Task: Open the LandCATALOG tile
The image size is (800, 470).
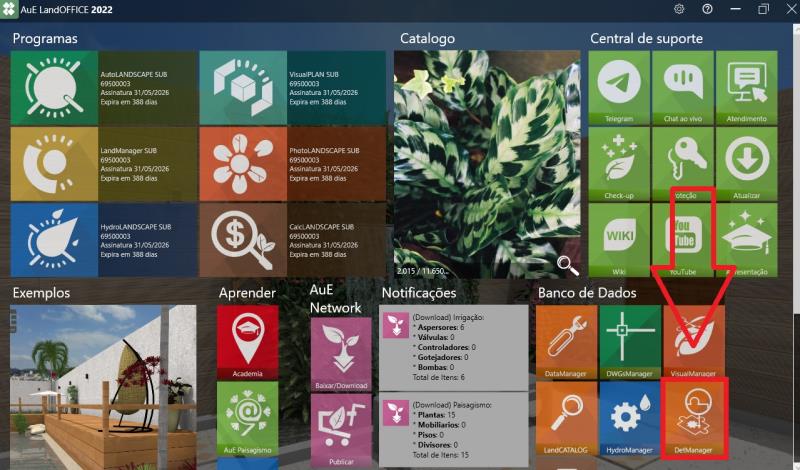Action: tap(566, 418)
